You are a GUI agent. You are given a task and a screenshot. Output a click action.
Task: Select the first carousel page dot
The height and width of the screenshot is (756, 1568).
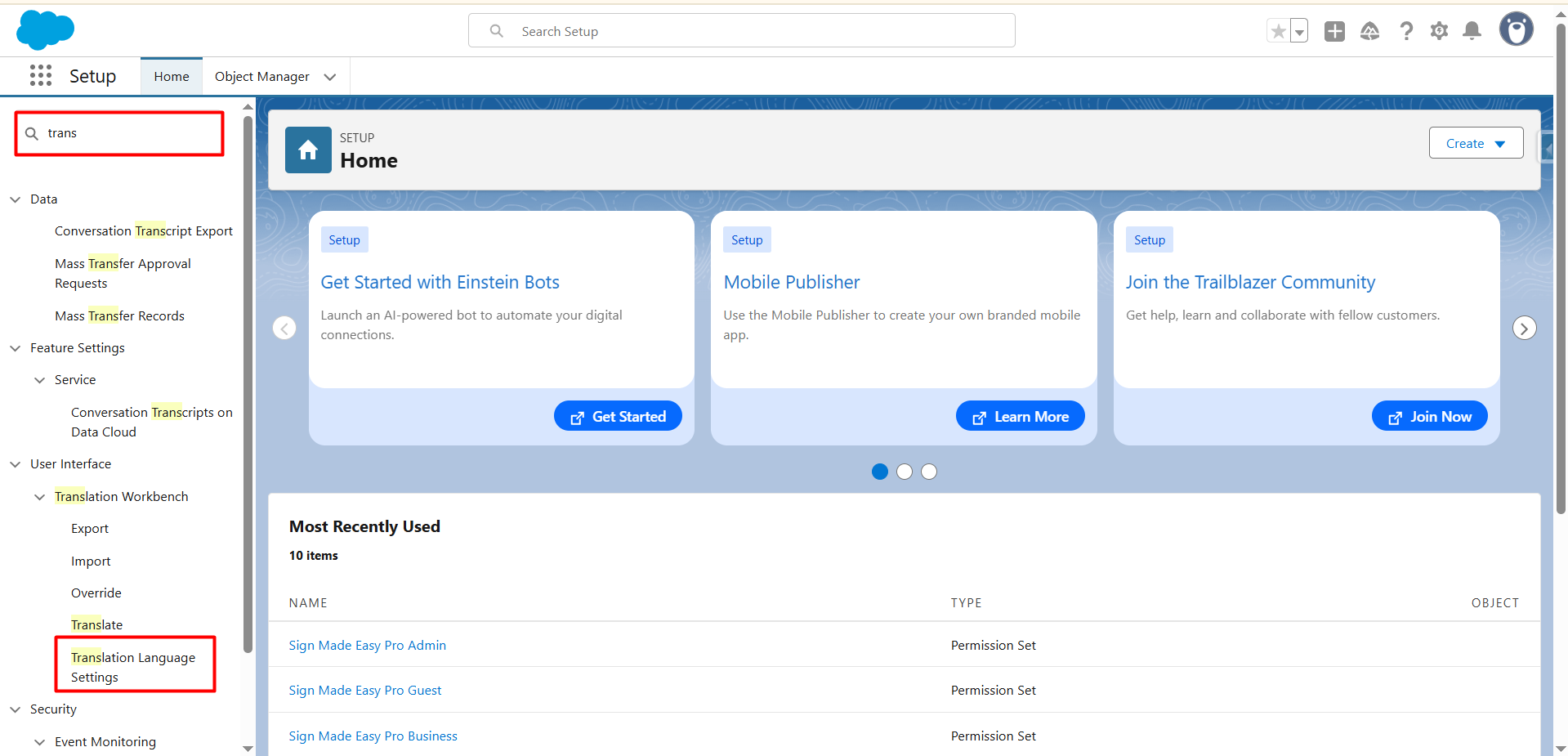point(880,472)
